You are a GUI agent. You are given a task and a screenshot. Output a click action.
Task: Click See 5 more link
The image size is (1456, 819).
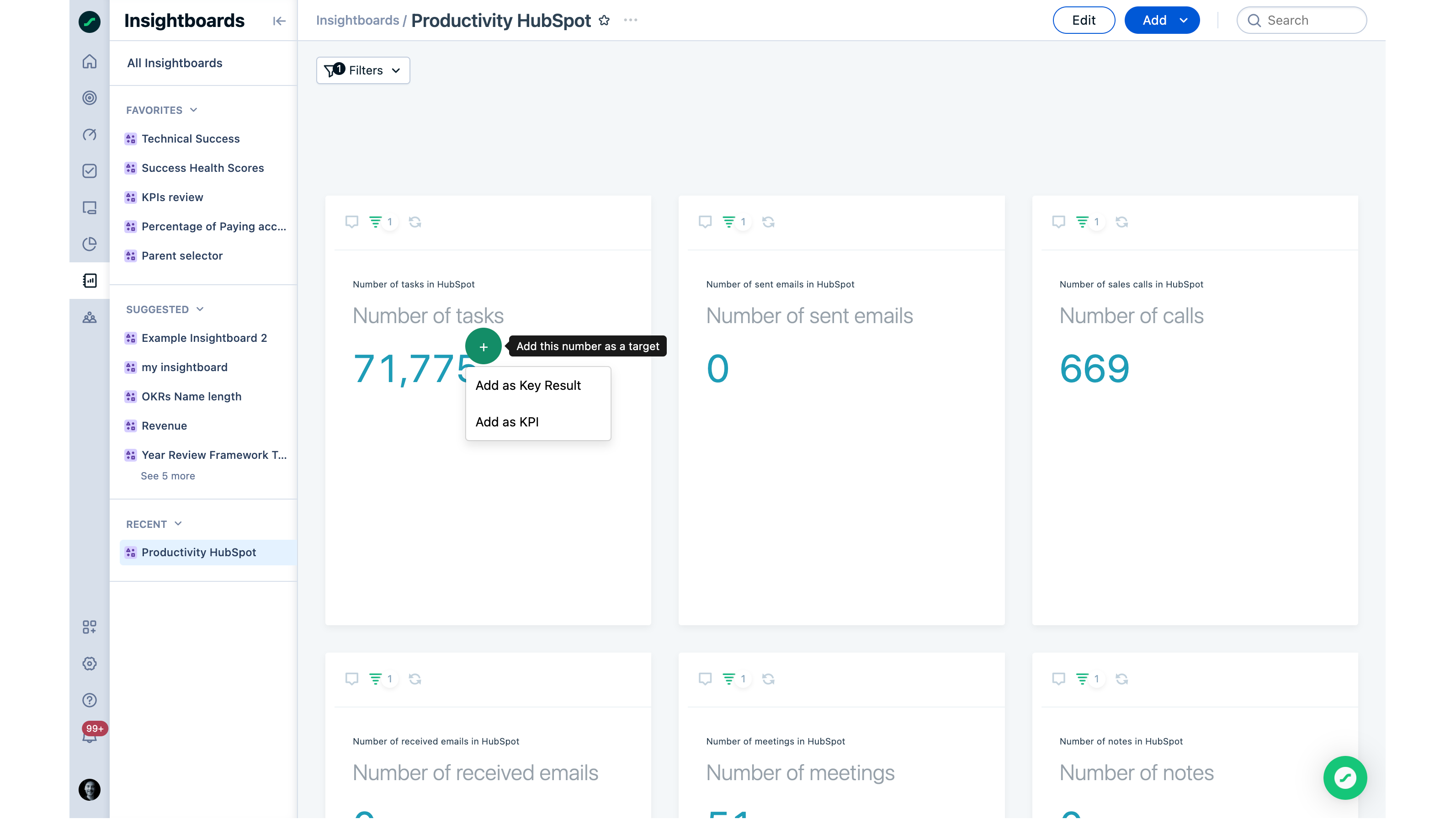click(167, 476)
